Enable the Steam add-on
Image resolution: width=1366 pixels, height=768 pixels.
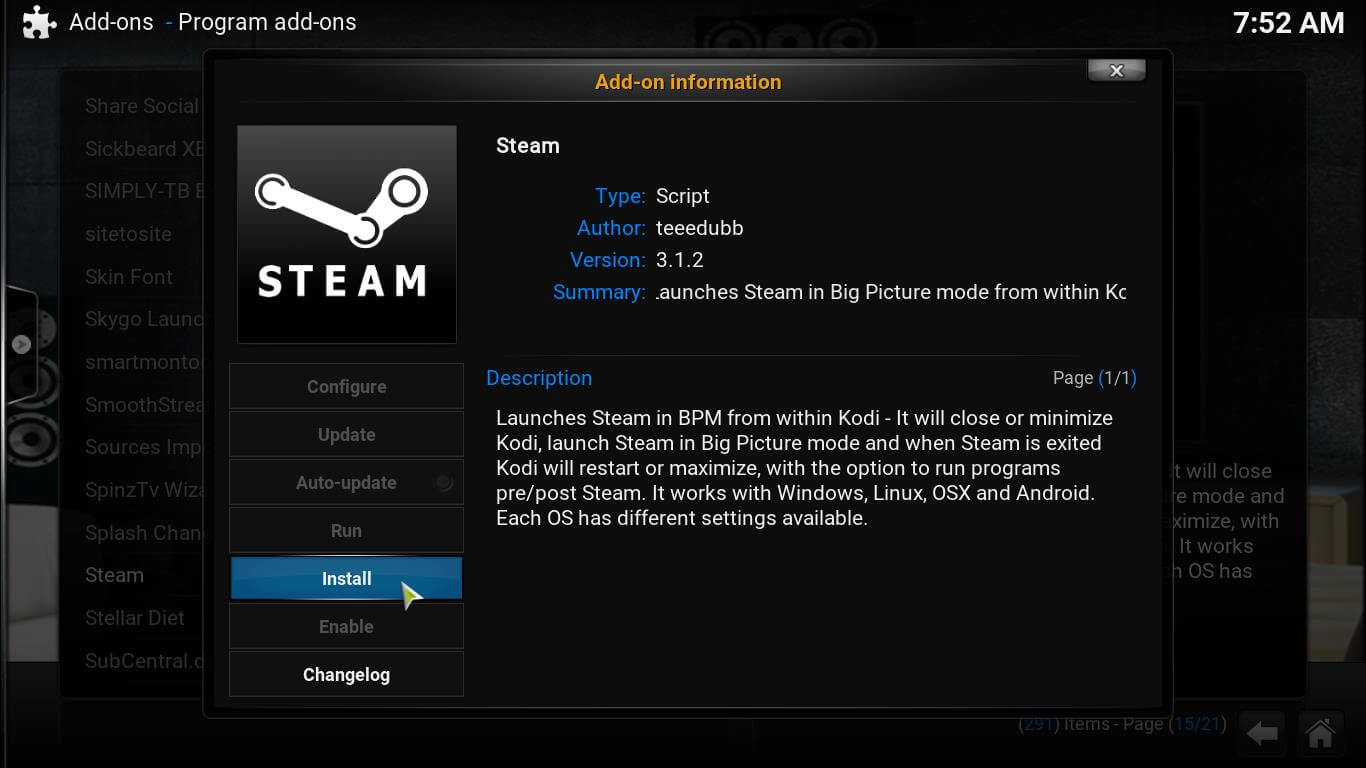pyautogui.click(x=346, y=626)
